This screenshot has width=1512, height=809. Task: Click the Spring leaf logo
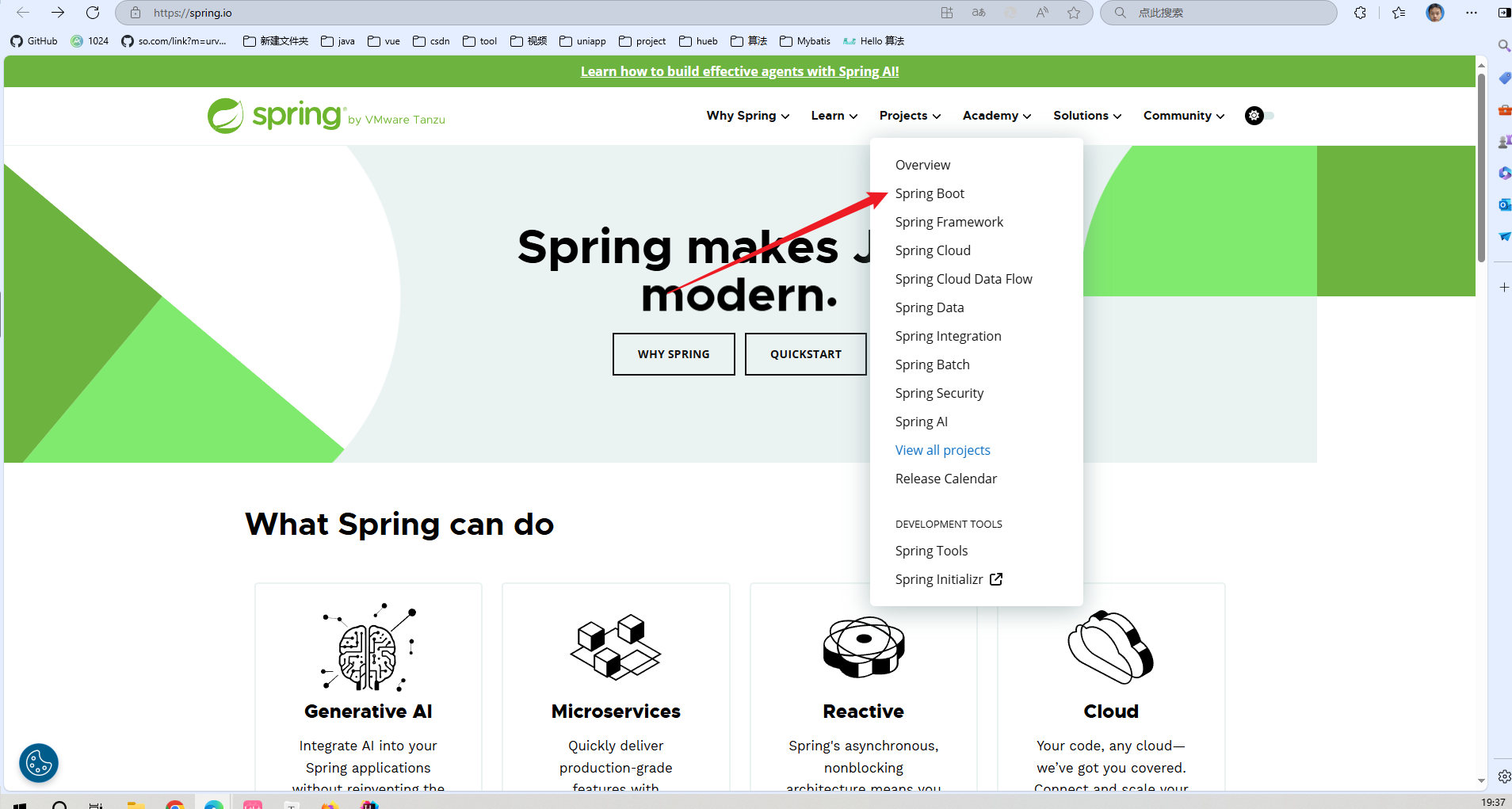[x=226, y=116]
